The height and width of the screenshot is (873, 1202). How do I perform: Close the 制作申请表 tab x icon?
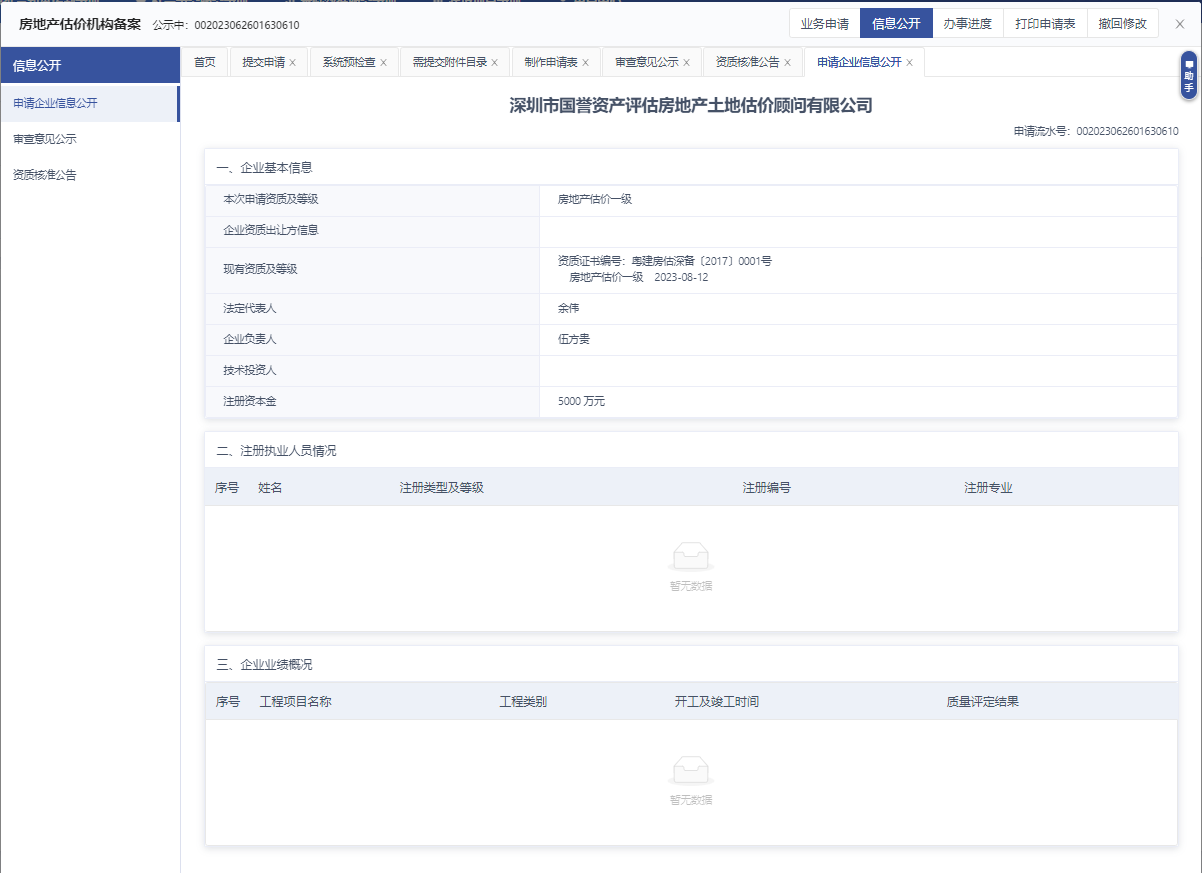pyautogui.click(x=585, y=63)
